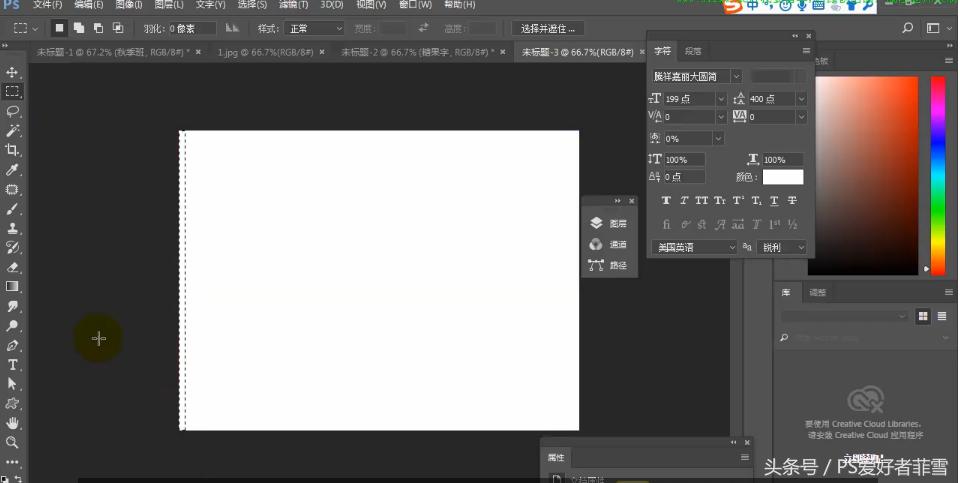
Task: Open the 图像(I) menu
Action: pos(129,5)
